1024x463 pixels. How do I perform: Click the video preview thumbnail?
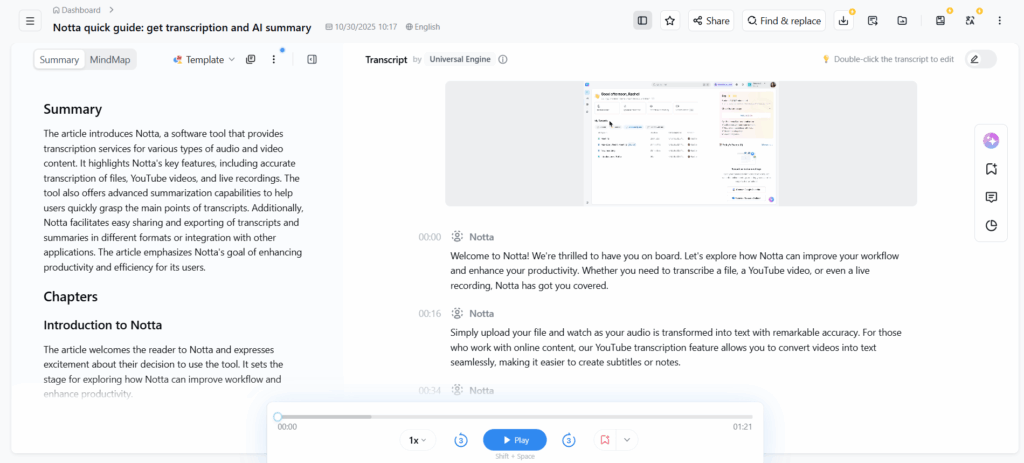coord(681,144)
